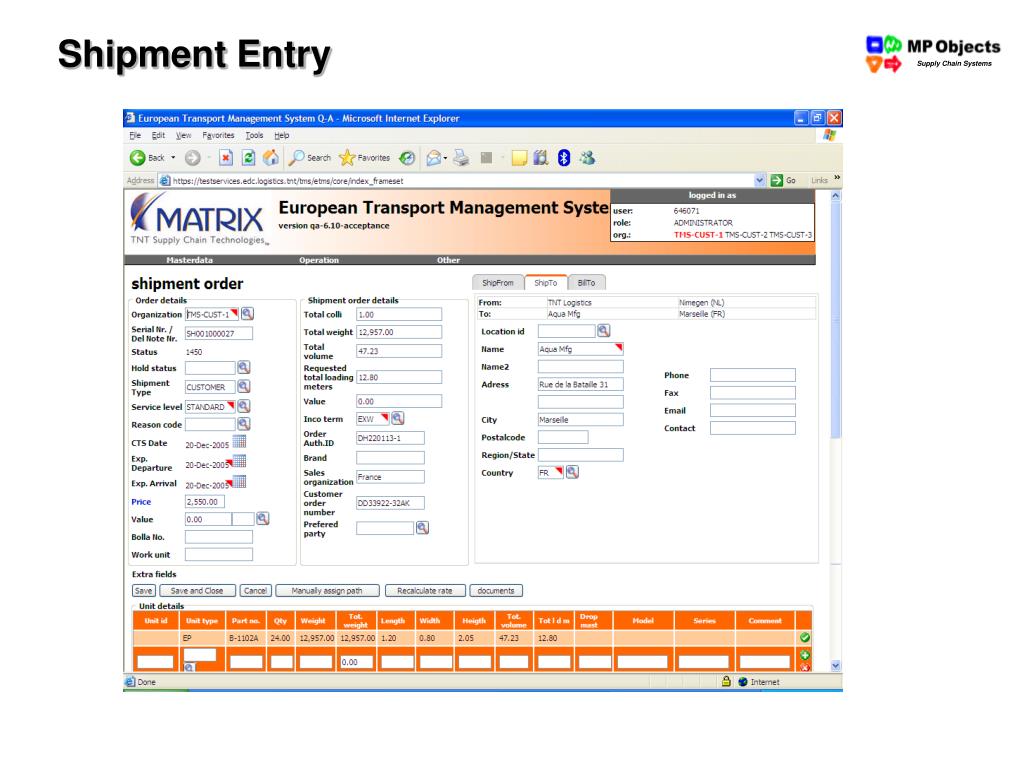This screenshot has width=1024, height=768.
Task: Click the Total colli input field
Action: [x=399, y=315]
